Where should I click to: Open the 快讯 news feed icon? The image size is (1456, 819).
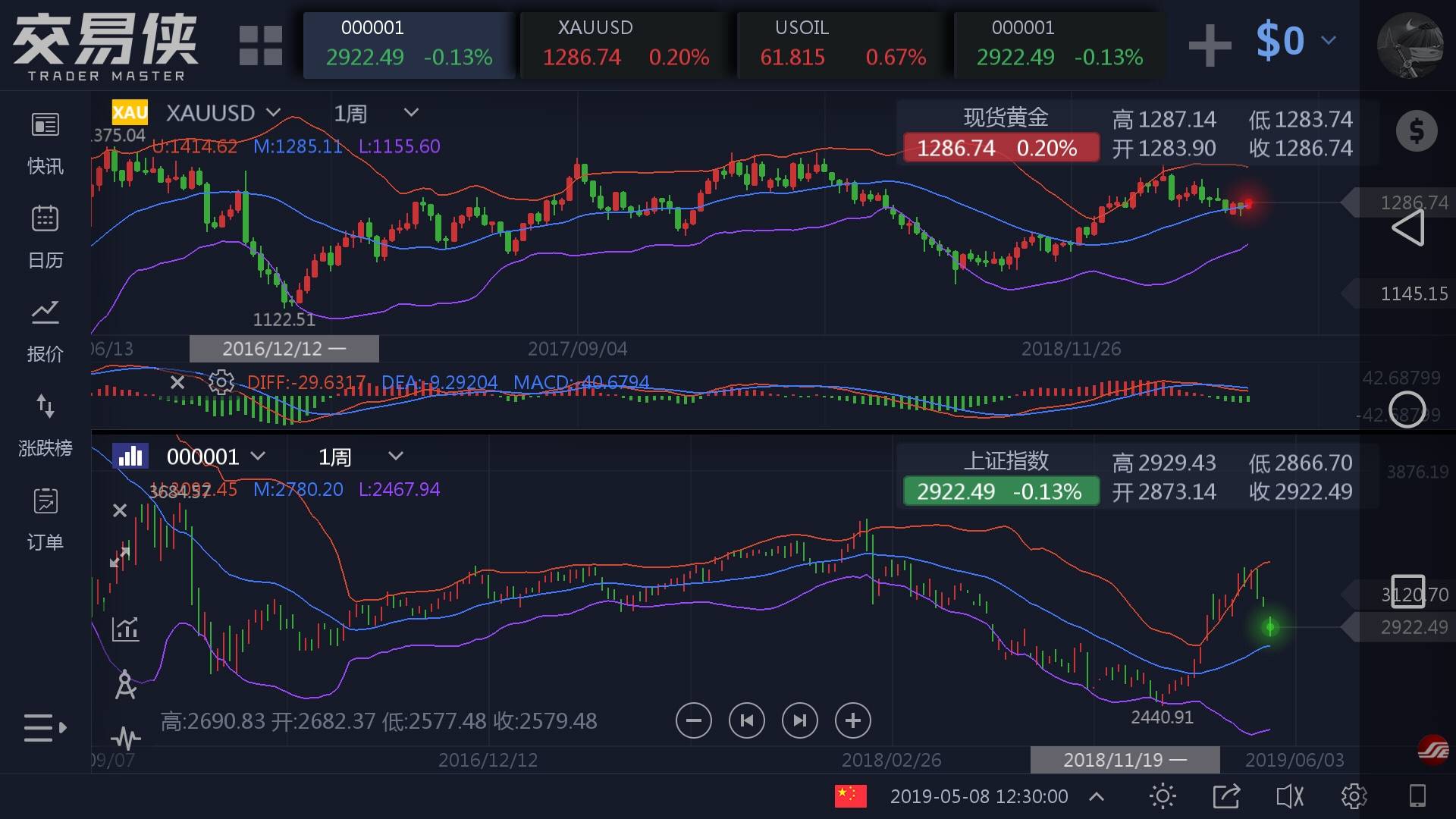pyautogui.click(x=45, y=125)
